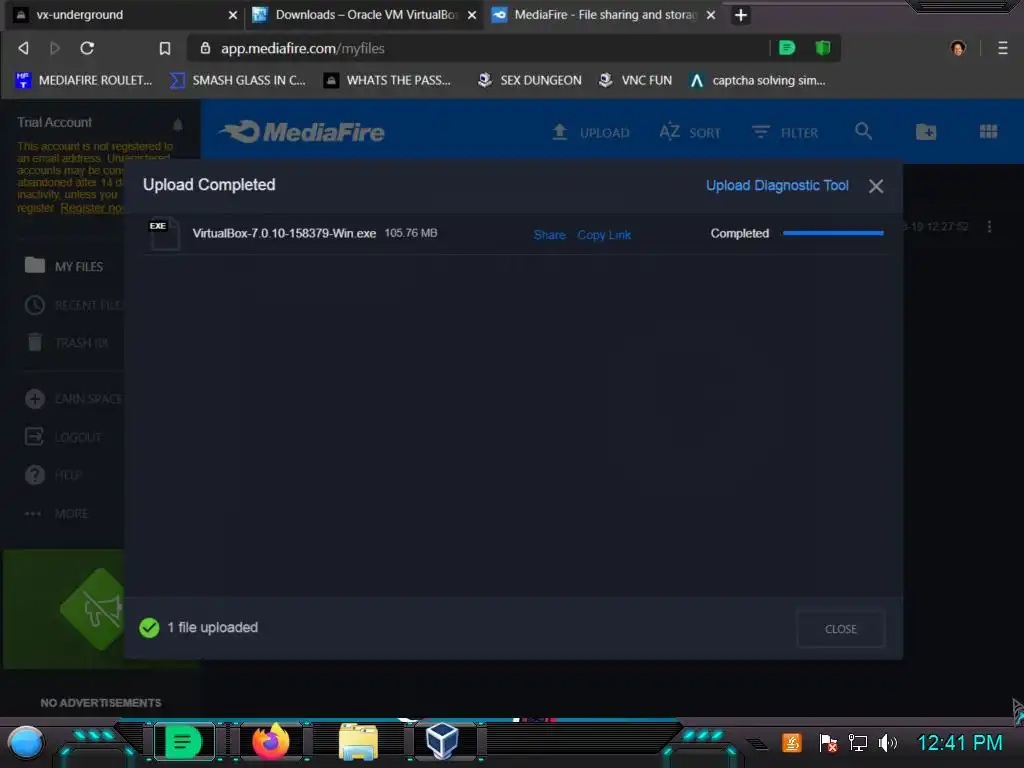Open File Explorer from the taskbar
This screenshot has height=768, width=1024.
(x=358, y=742)
